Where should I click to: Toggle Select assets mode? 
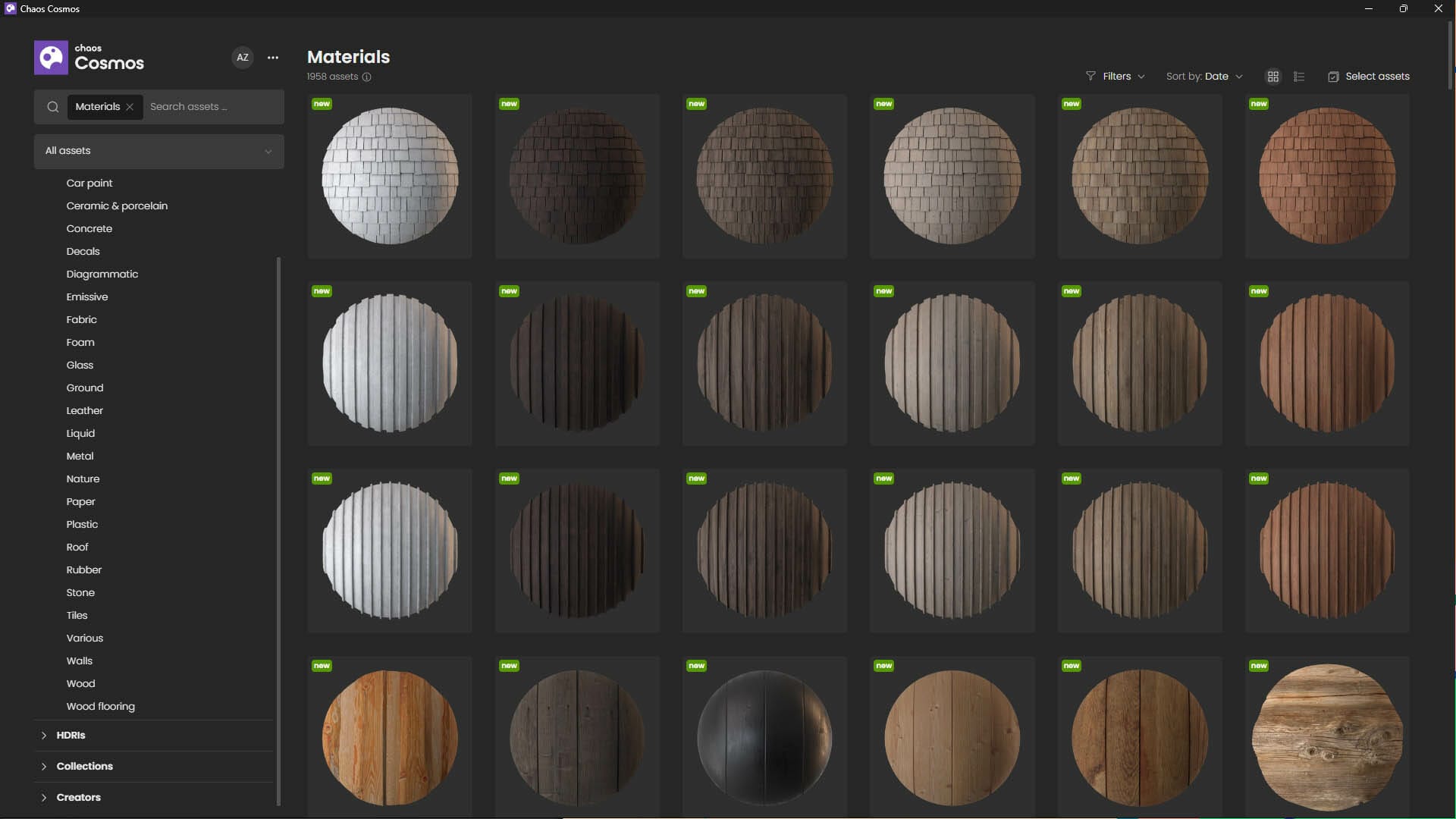click(x=1369, y=77)
